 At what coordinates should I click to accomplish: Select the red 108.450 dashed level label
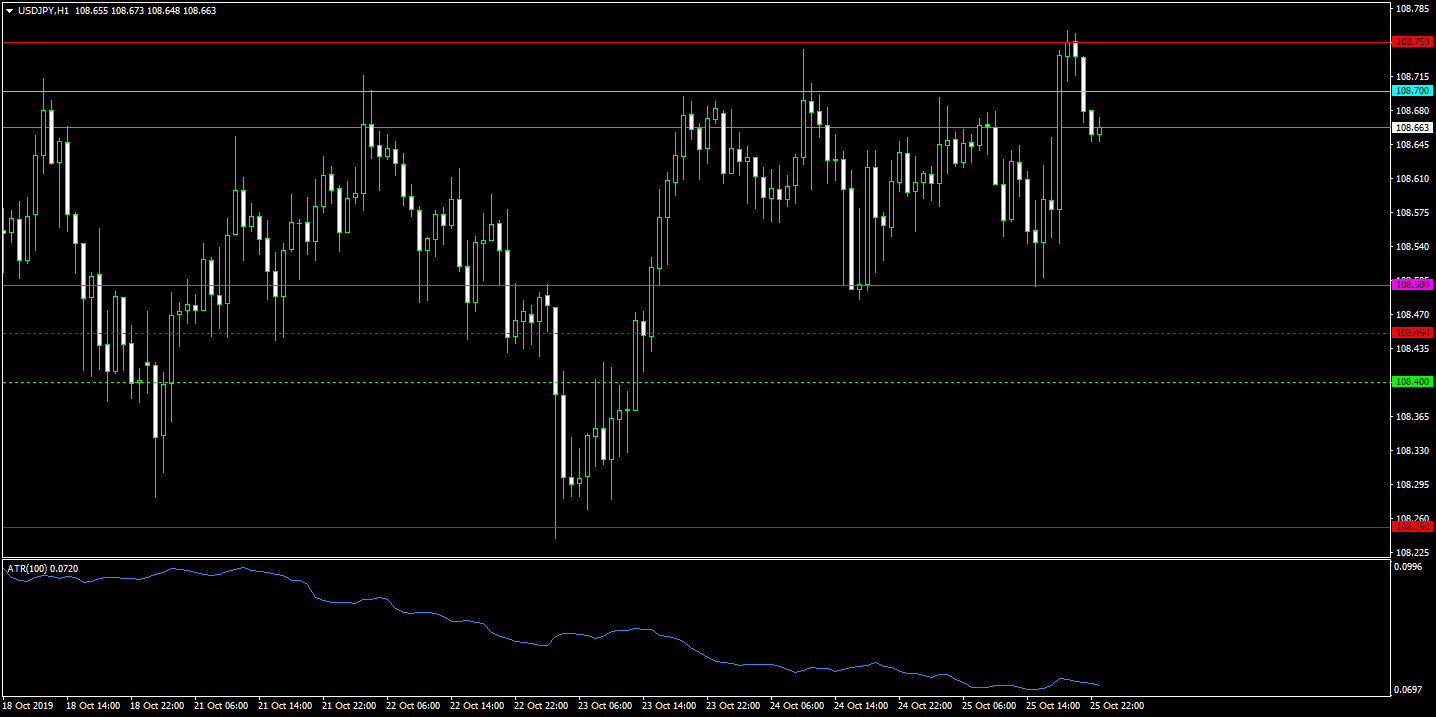point(1413,333)
